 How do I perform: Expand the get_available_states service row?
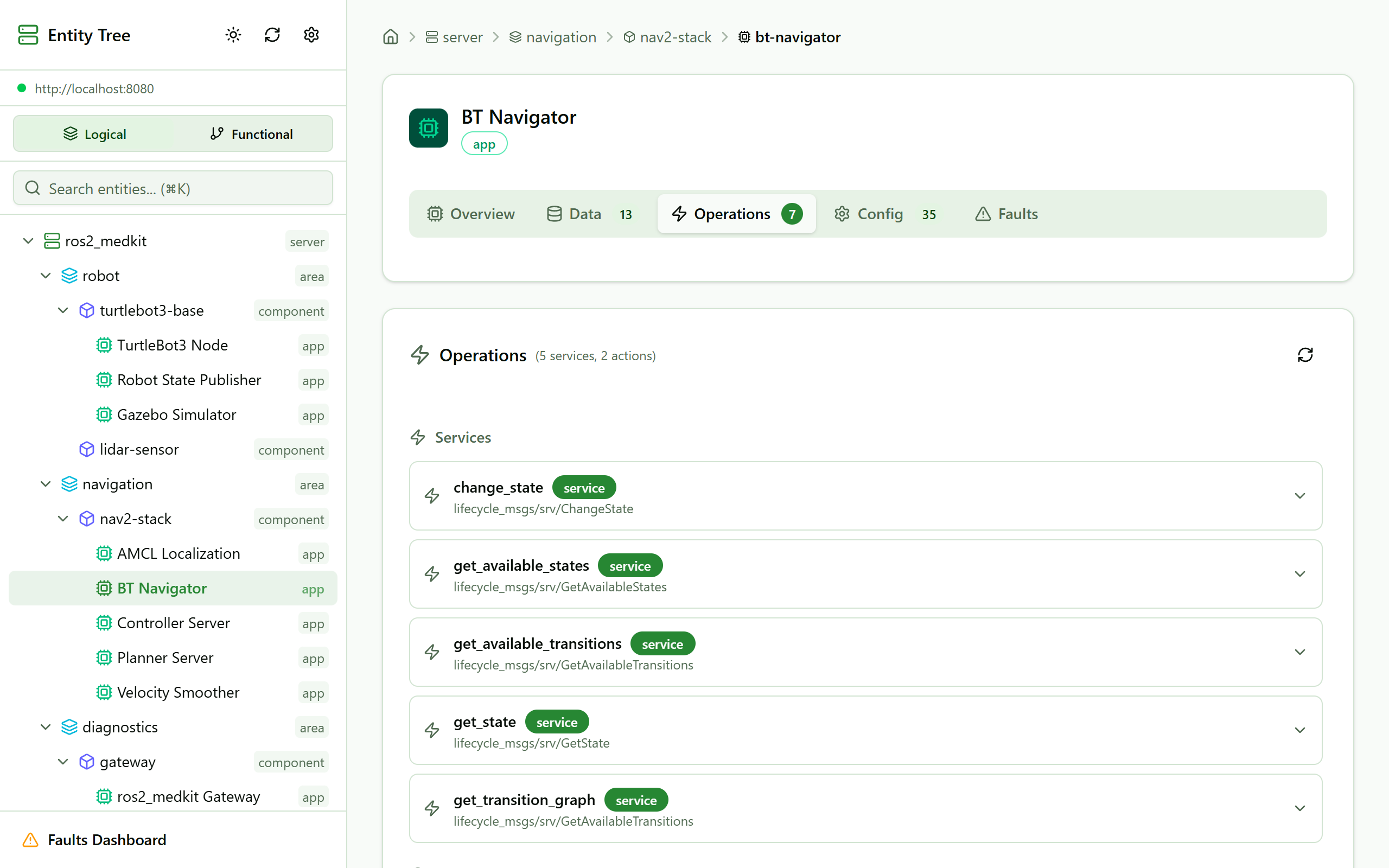[x=1299, y=574]
